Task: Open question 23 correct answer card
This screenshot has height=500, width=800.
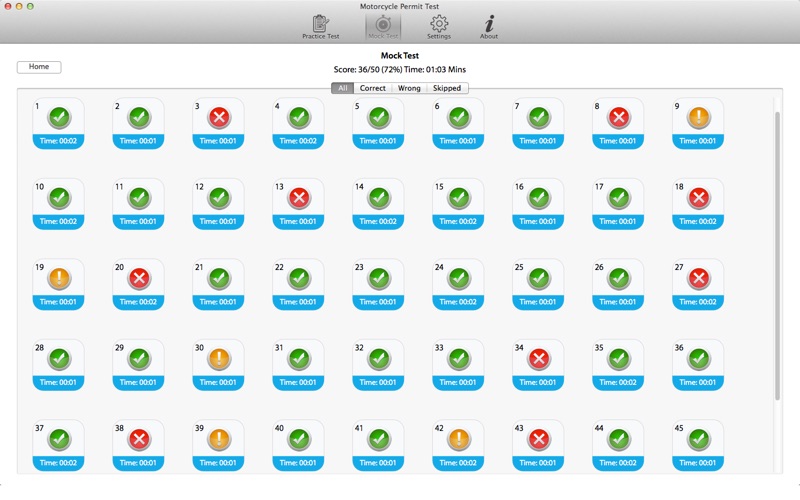Action: click(x=378, y=285)
